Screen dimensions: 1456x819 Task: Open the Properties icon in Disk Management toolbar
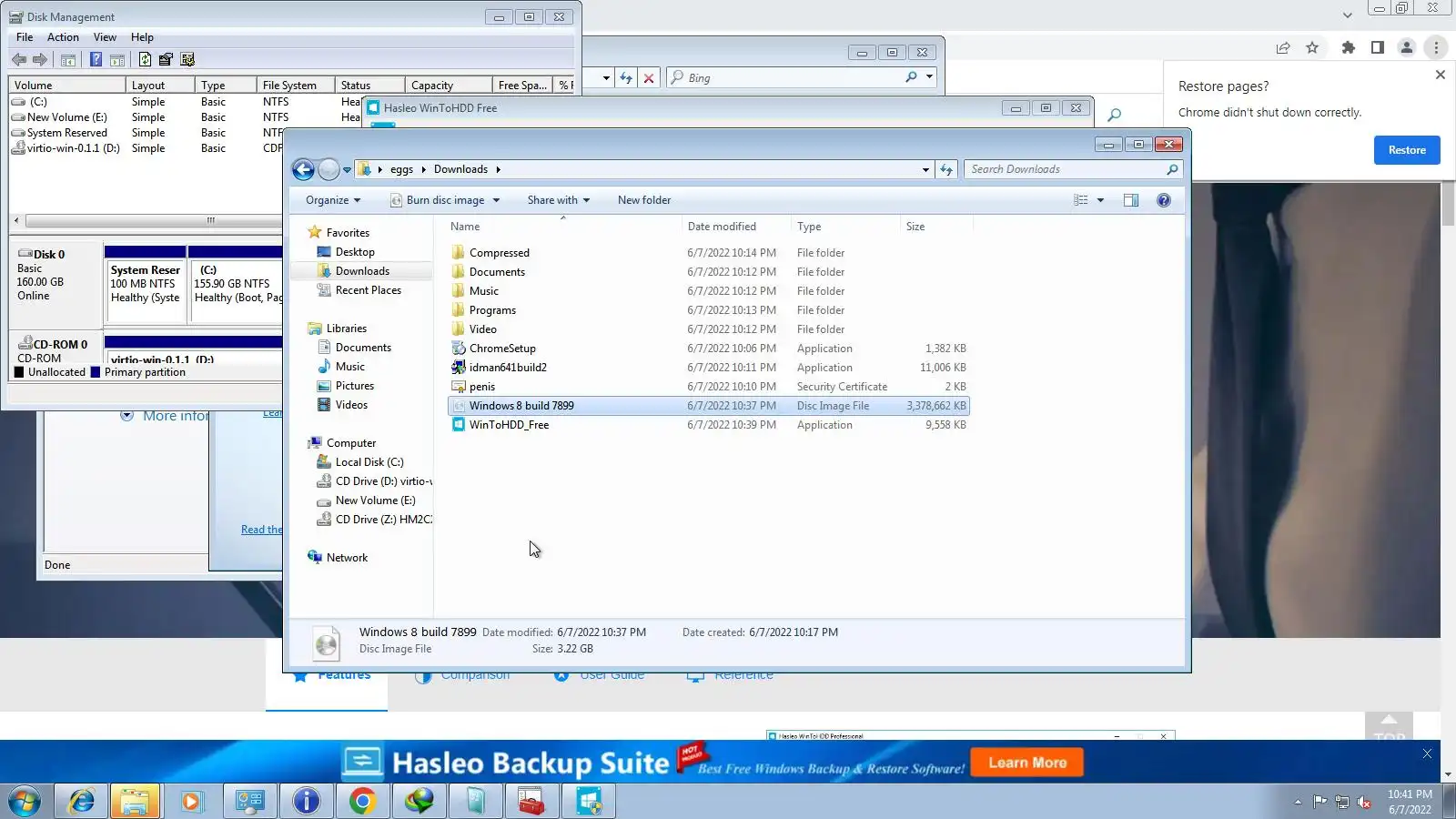pyautogui.click(x=166, y=60)
